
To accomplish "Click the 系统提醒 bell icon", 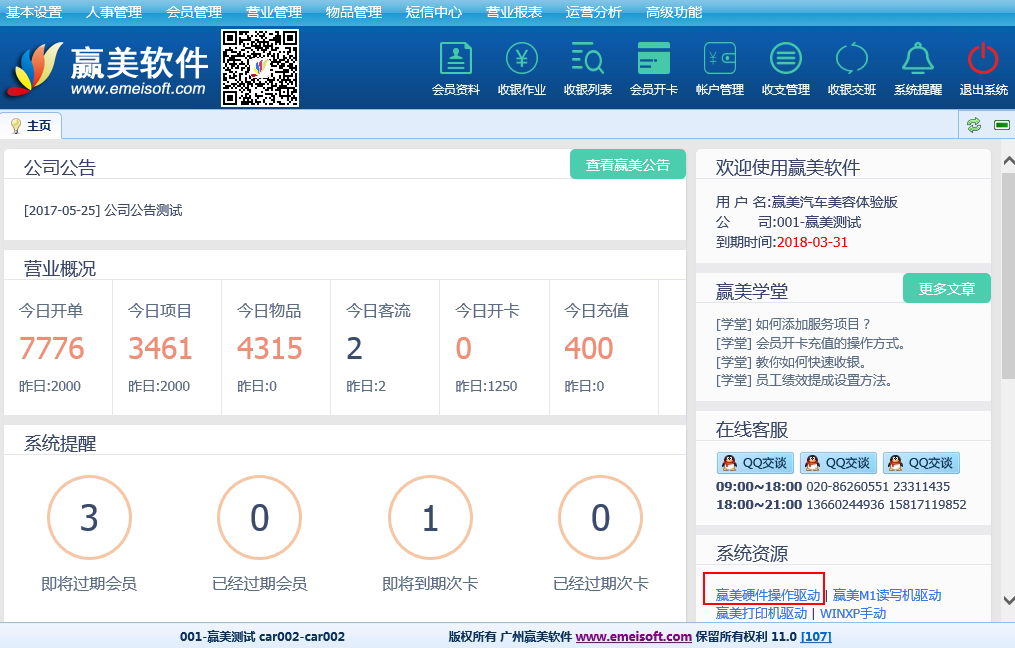I will (918, 60).
